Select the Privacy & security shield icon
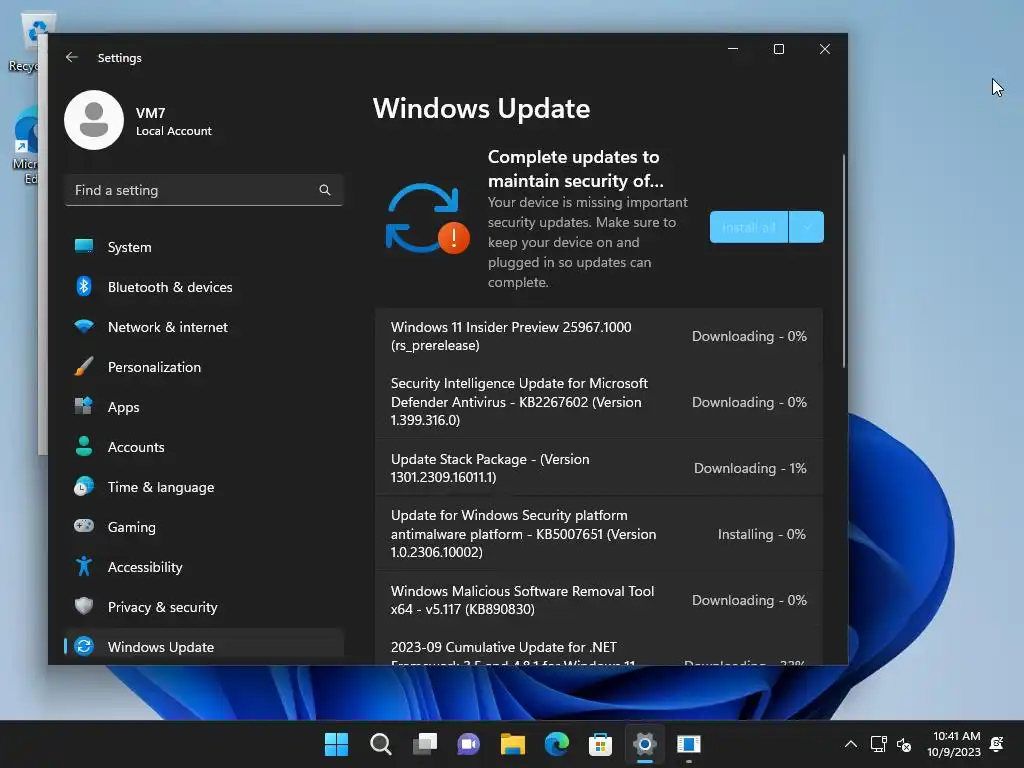 (x=84, y=606)
